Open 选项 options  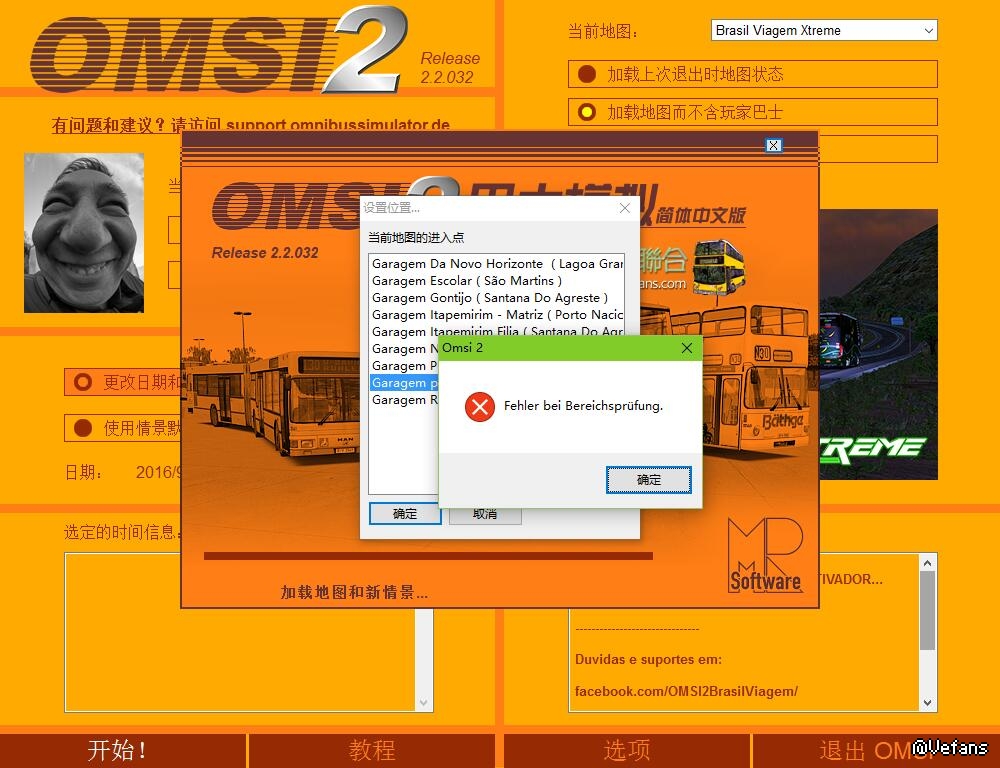[626, 750]
